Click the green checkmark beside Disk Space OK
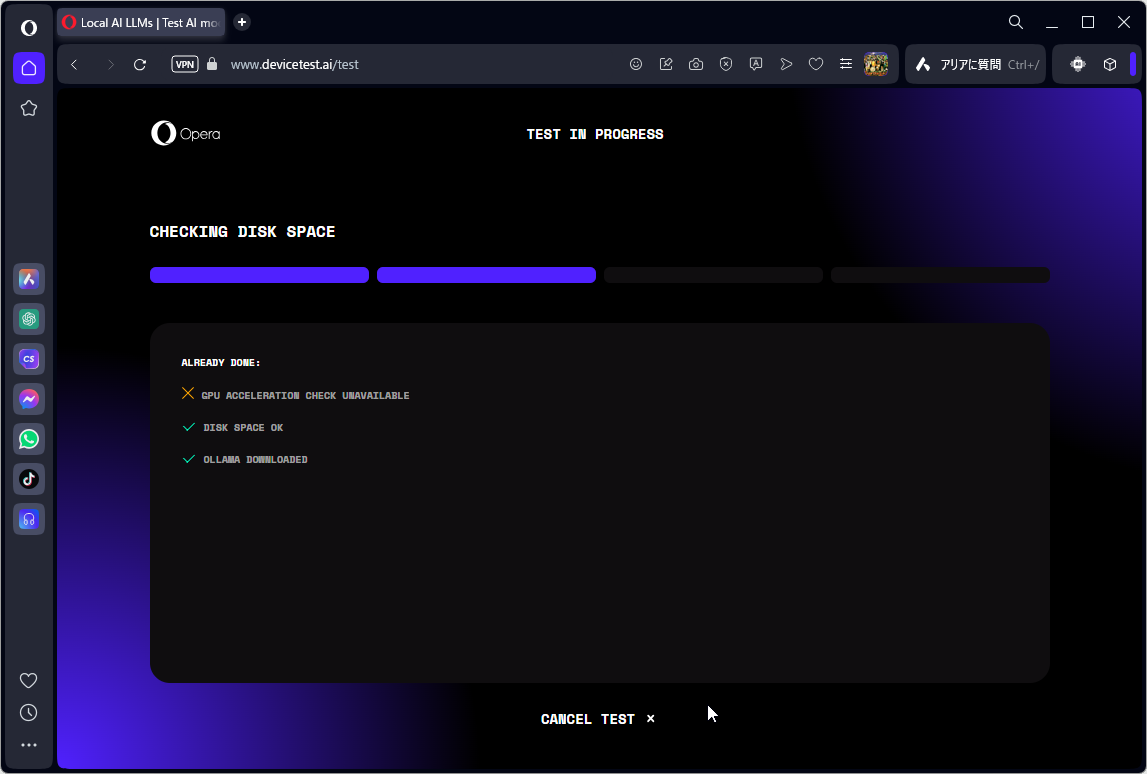 point(189,427)
